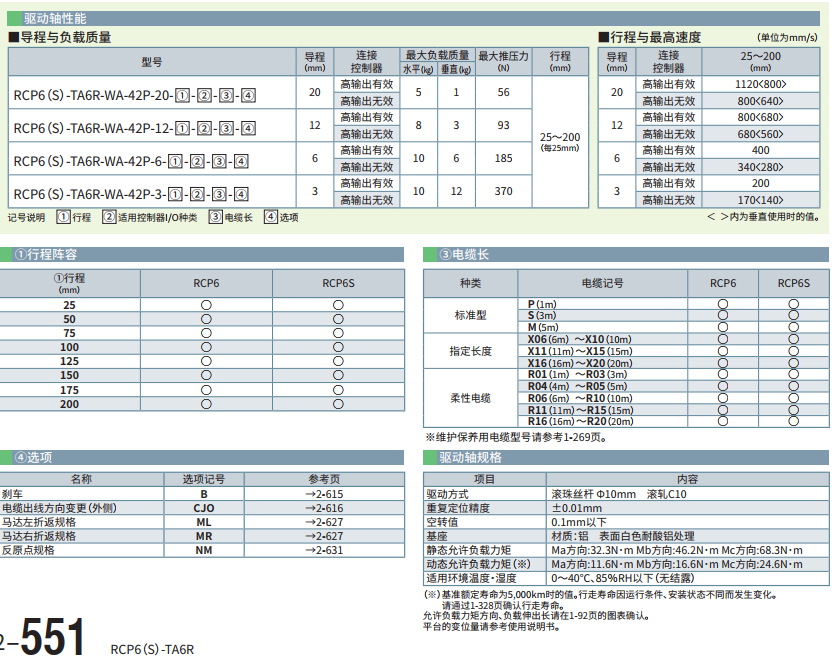Click spec item "基座"
Screen dimensions: 840x661
(x=437, y=536)
